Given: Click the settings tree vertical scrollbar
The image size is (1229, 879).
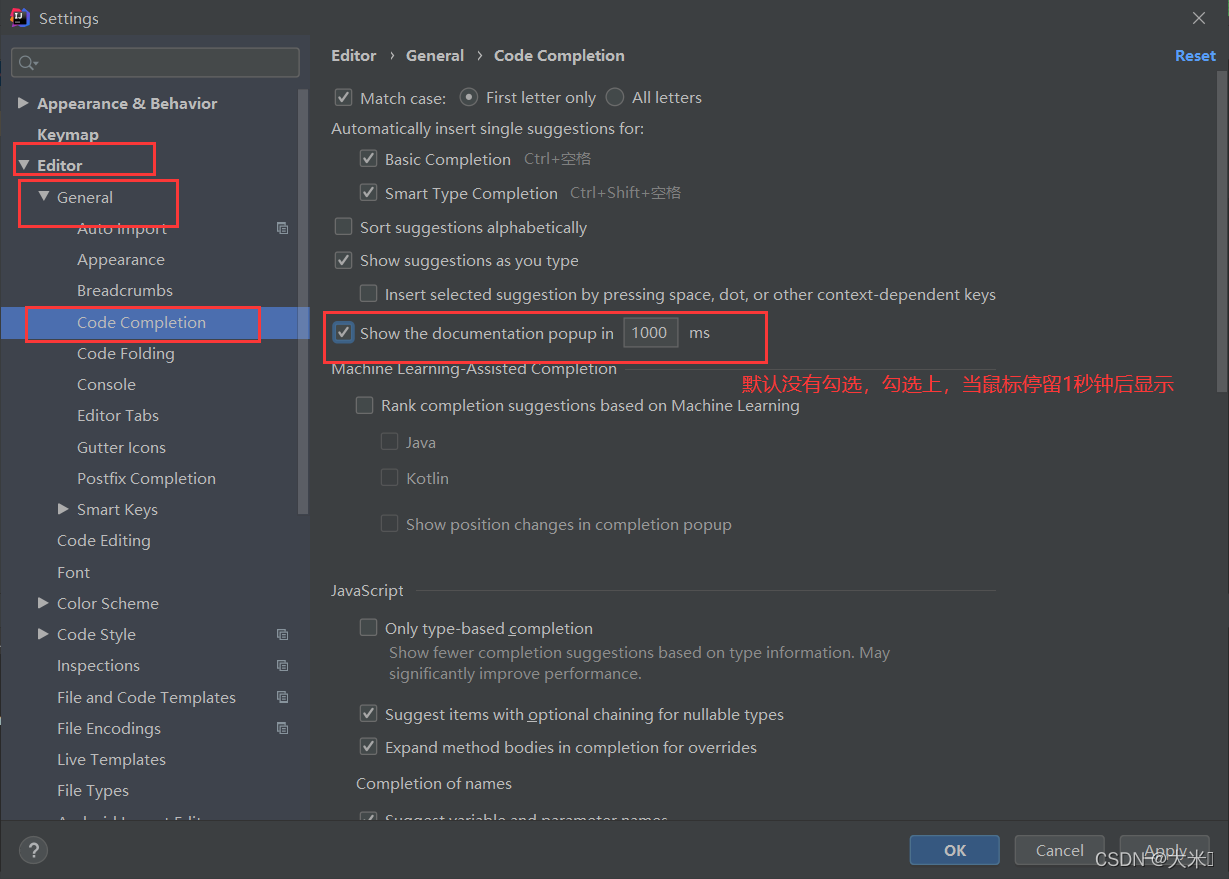Looking at the screenshot, I should click(304, 300).
